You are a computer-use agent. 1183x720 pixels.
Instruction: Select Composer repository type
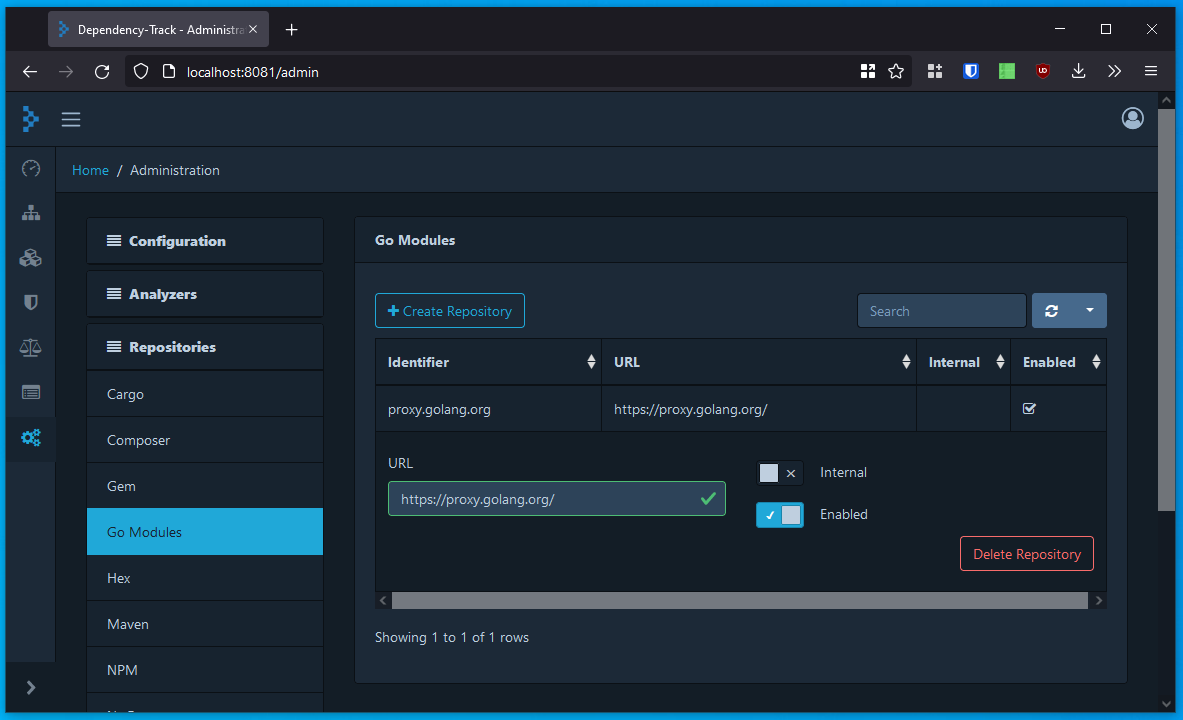205,440
